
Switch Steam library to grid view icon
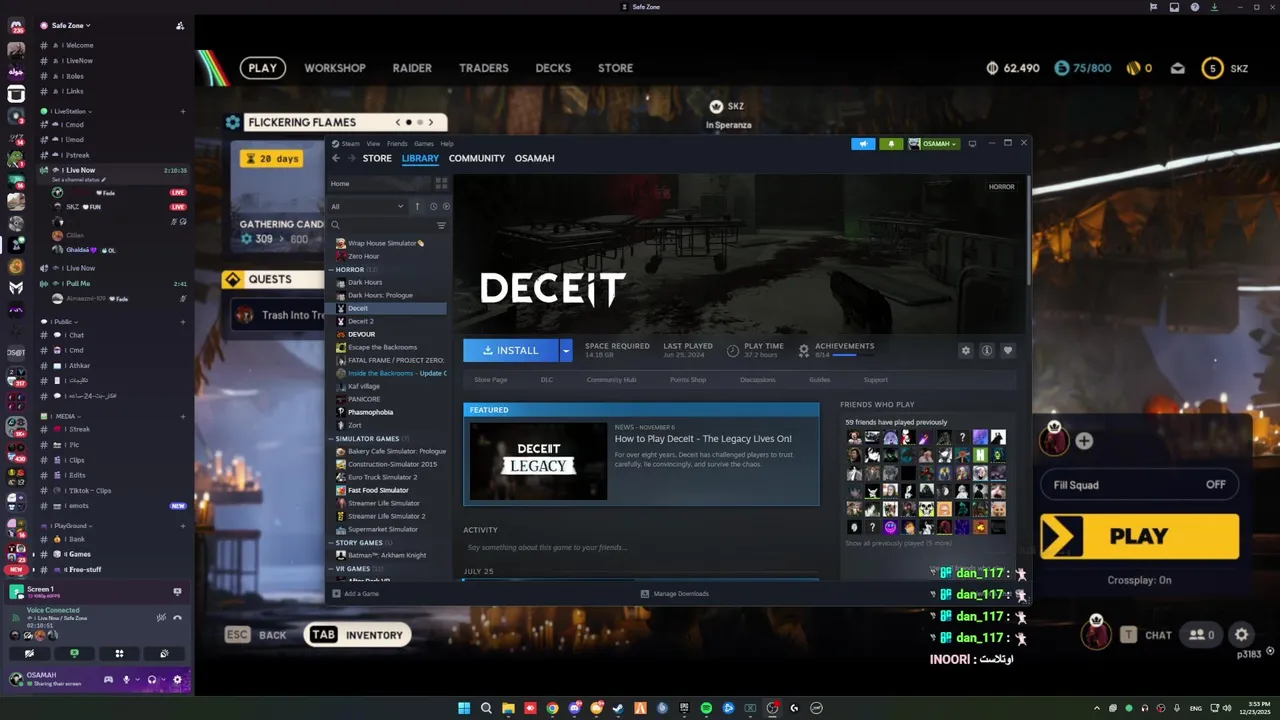coord(441,184)
